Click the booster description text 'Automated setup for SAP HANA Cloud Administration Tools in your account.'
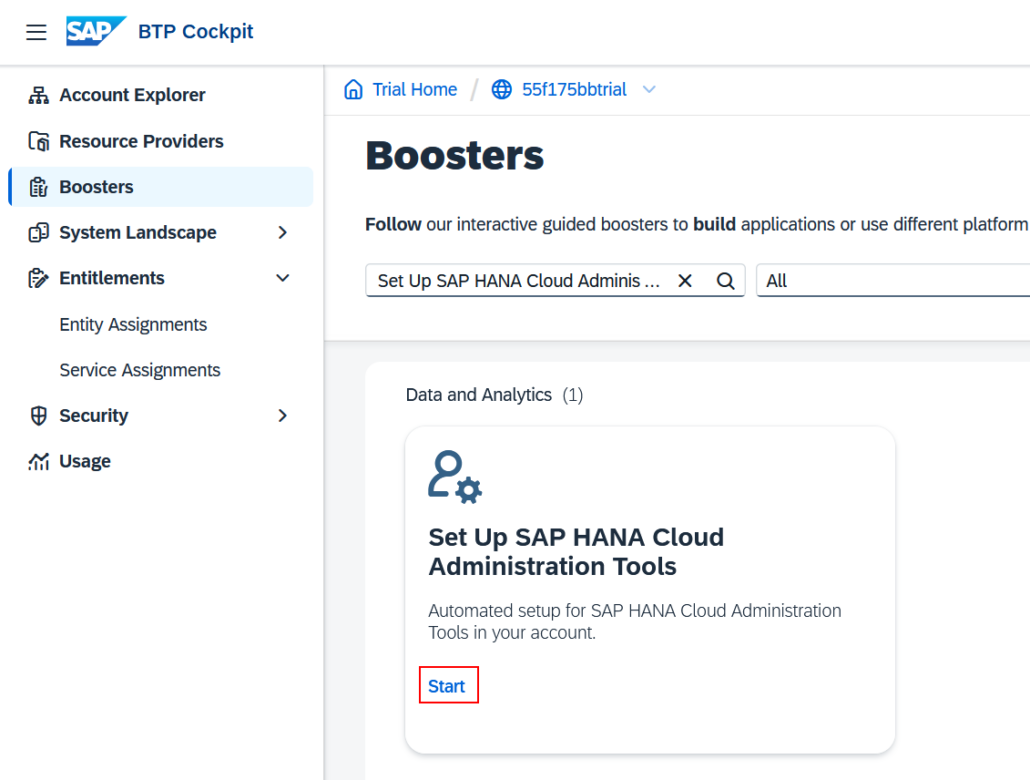Viewport: 1030px width, 780px height. tap(635, 622)
